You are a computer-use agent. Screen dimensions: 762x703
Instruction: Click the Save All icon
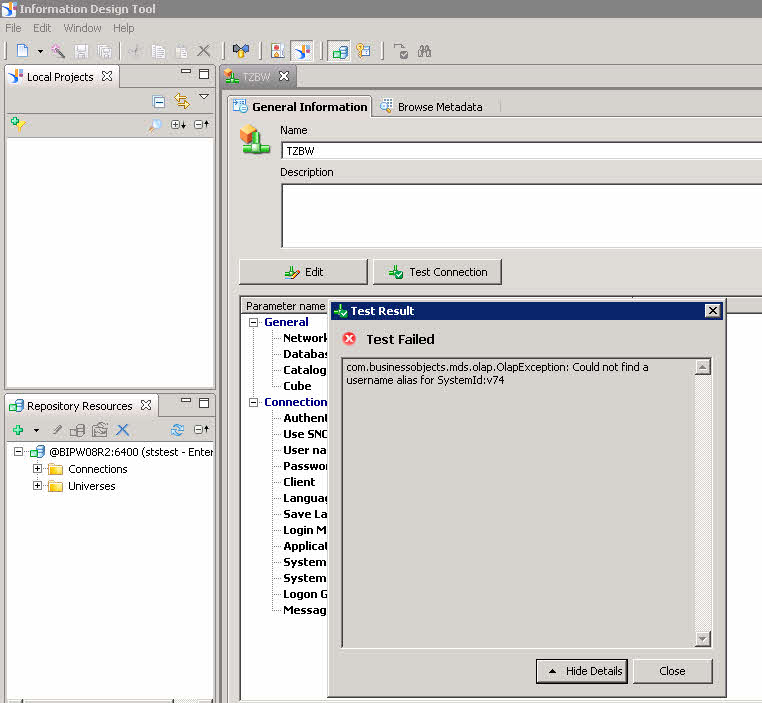[x=104, y=51]
